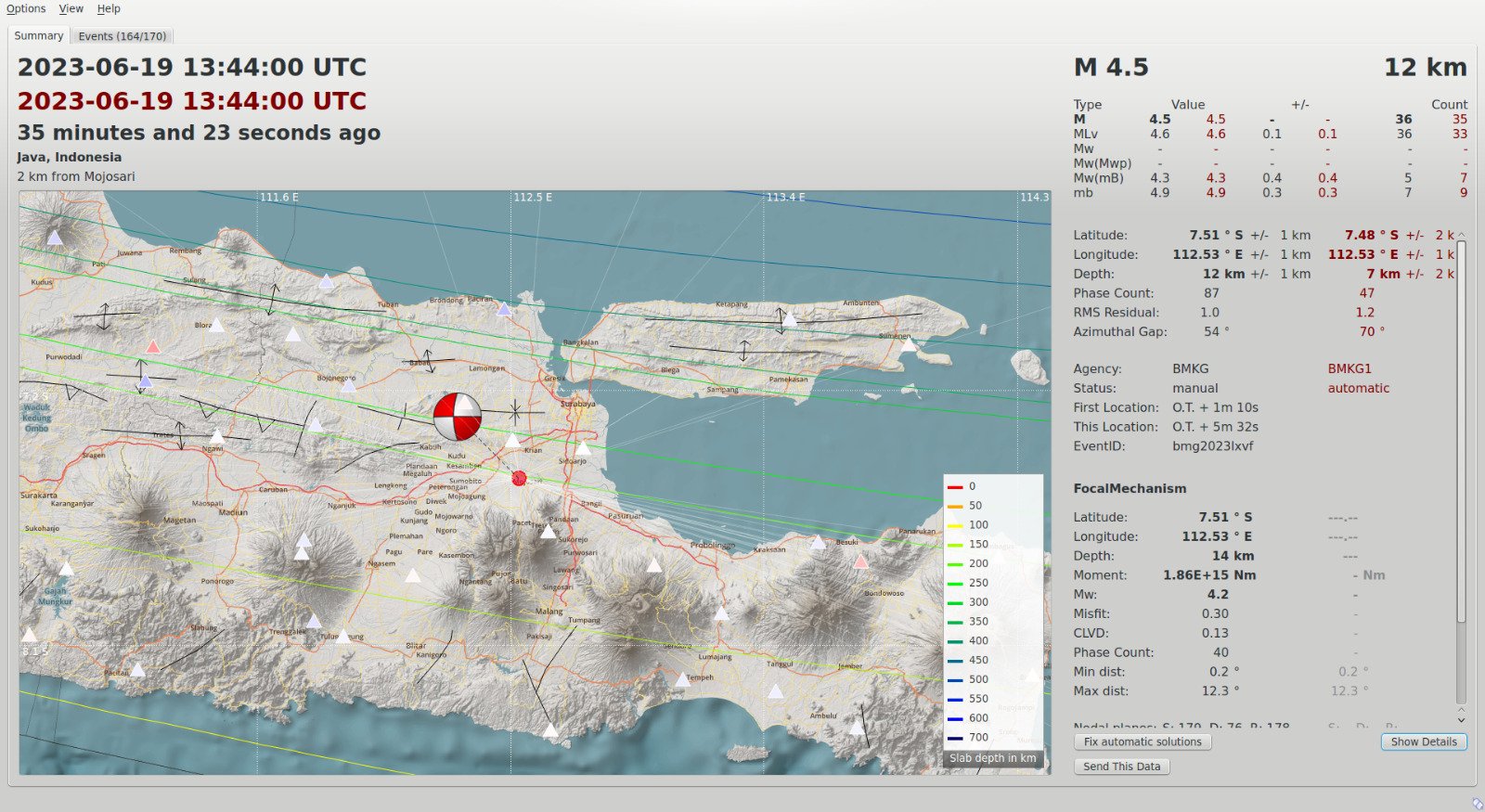Click the This Location O.T. + 5m 32s value
The height and width of the screenshot is (812, 1485).
(x=1215, y=427)
